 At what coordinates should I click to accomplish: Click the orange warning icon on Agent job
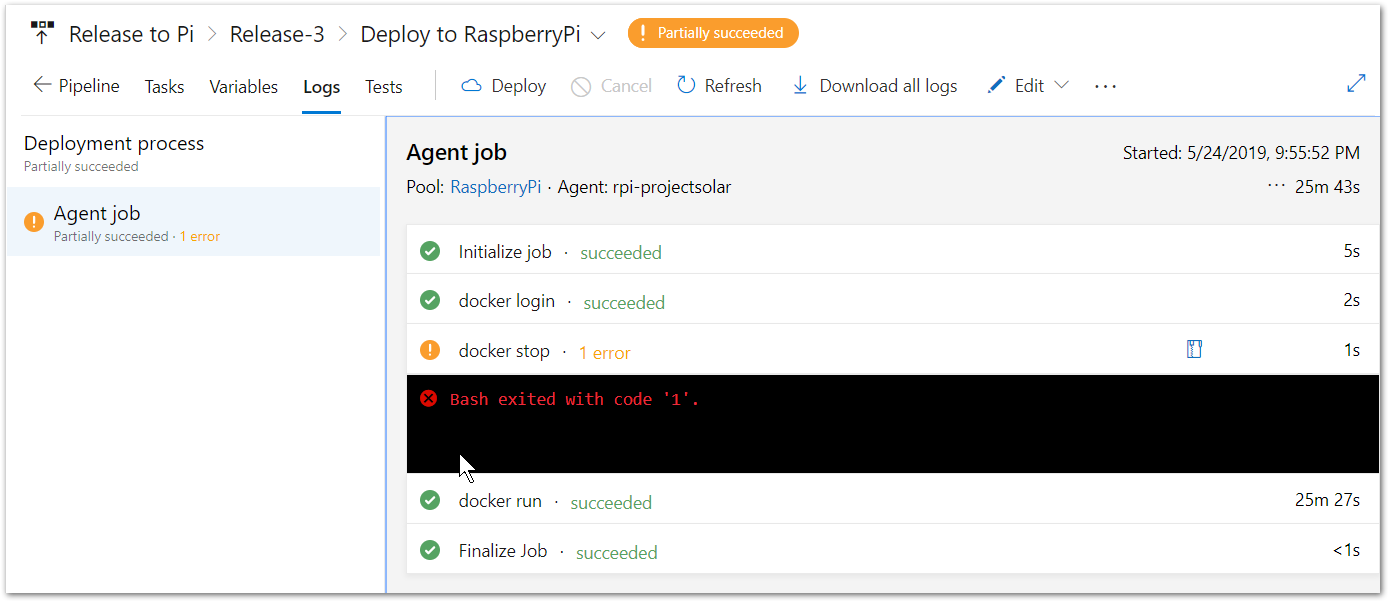34,221
